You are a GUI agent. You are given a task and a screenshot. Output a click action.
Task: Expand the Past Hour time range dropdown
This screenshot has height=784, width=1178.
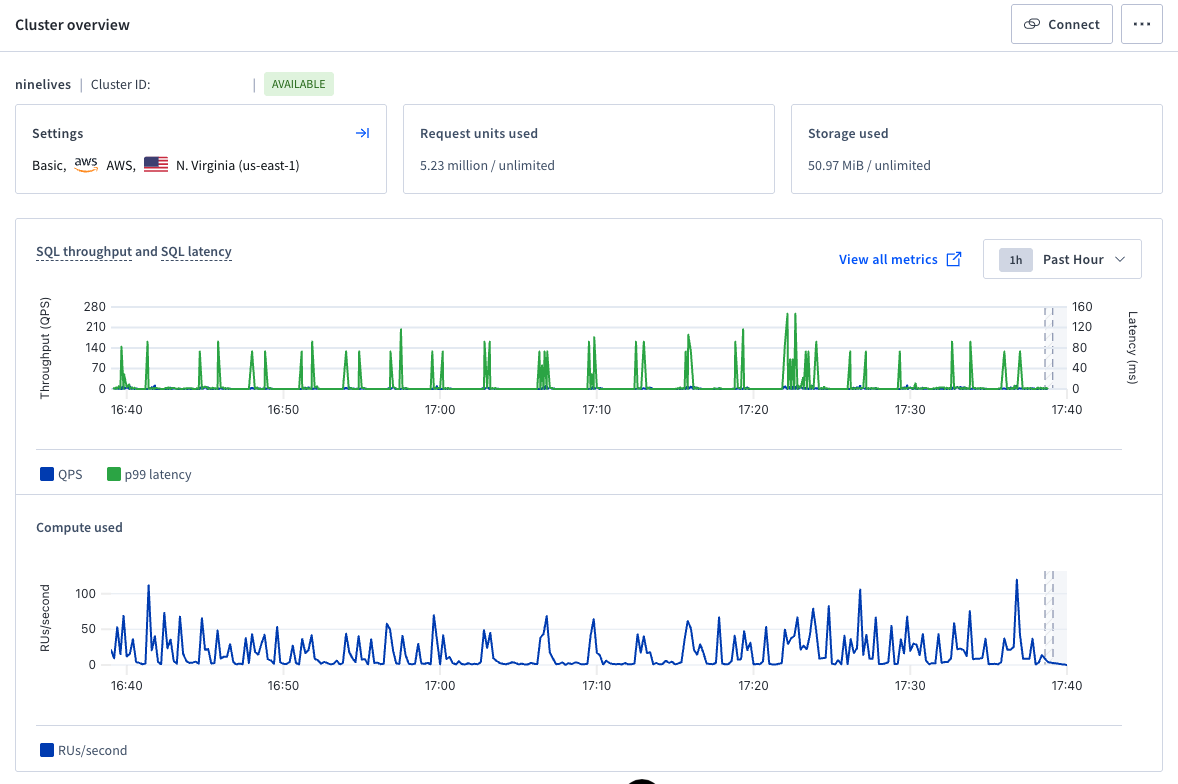coord(1062,259)
